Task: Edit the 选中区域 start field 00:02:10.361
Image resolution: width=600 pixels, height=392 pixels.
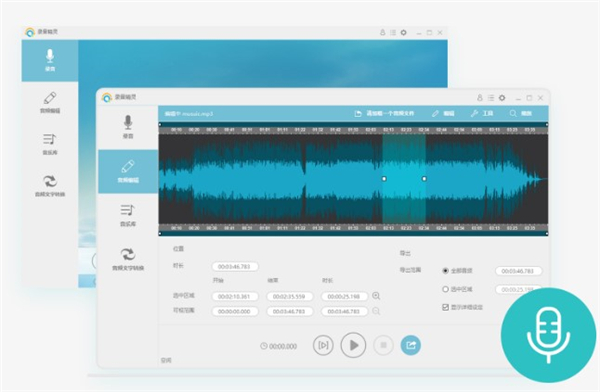Action: [x=235, y=296]
